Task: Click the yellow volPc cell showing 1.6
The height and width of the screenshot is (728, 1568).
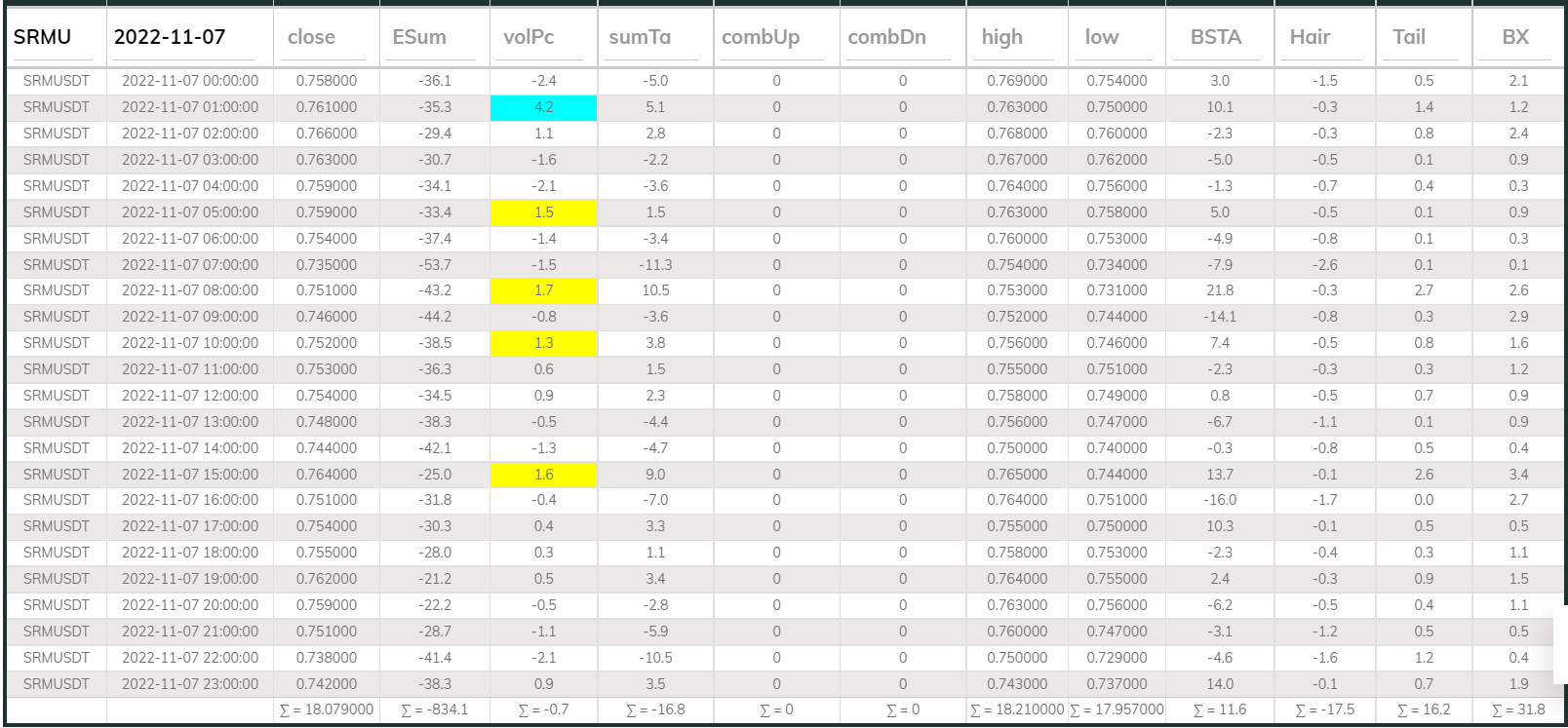Action: coord(543,475)
